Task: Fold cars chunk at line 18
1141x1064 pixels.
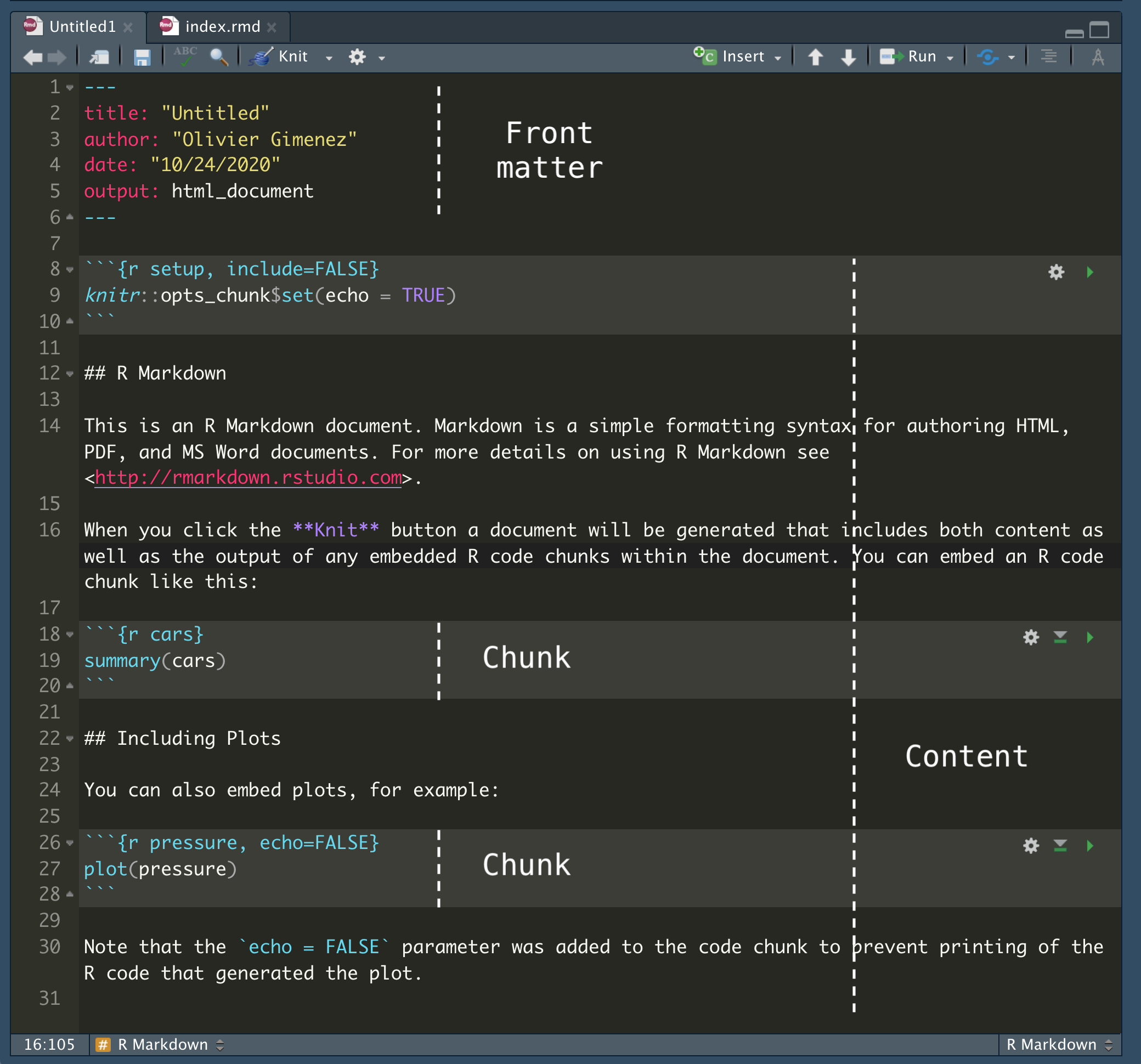Action: [x=70, y=635]
